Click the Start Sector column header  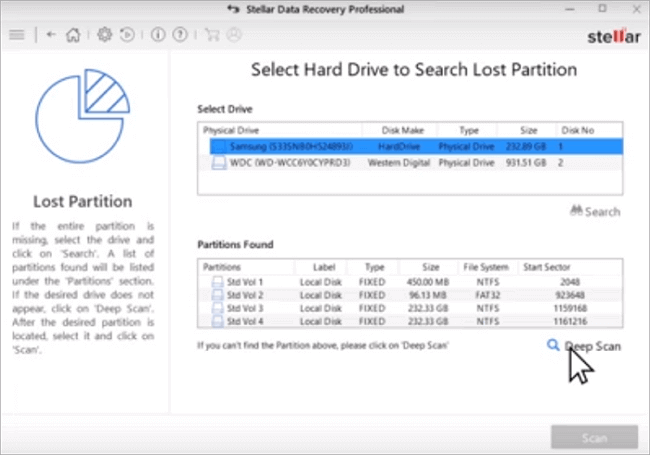click(546, 268)
